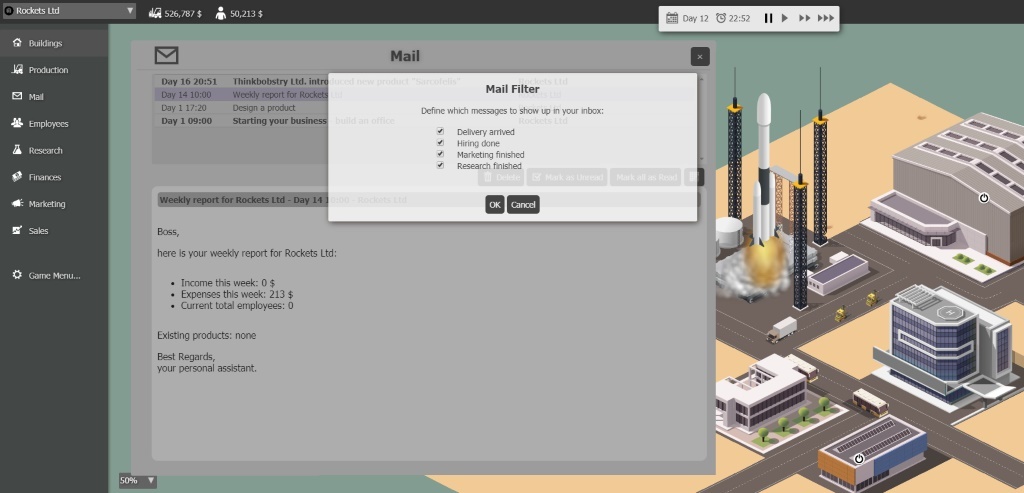Viewport: 1024px width, 493px height.
Task: Click the mail list scrollbar up arrow
Action: (x=701, y=80)
